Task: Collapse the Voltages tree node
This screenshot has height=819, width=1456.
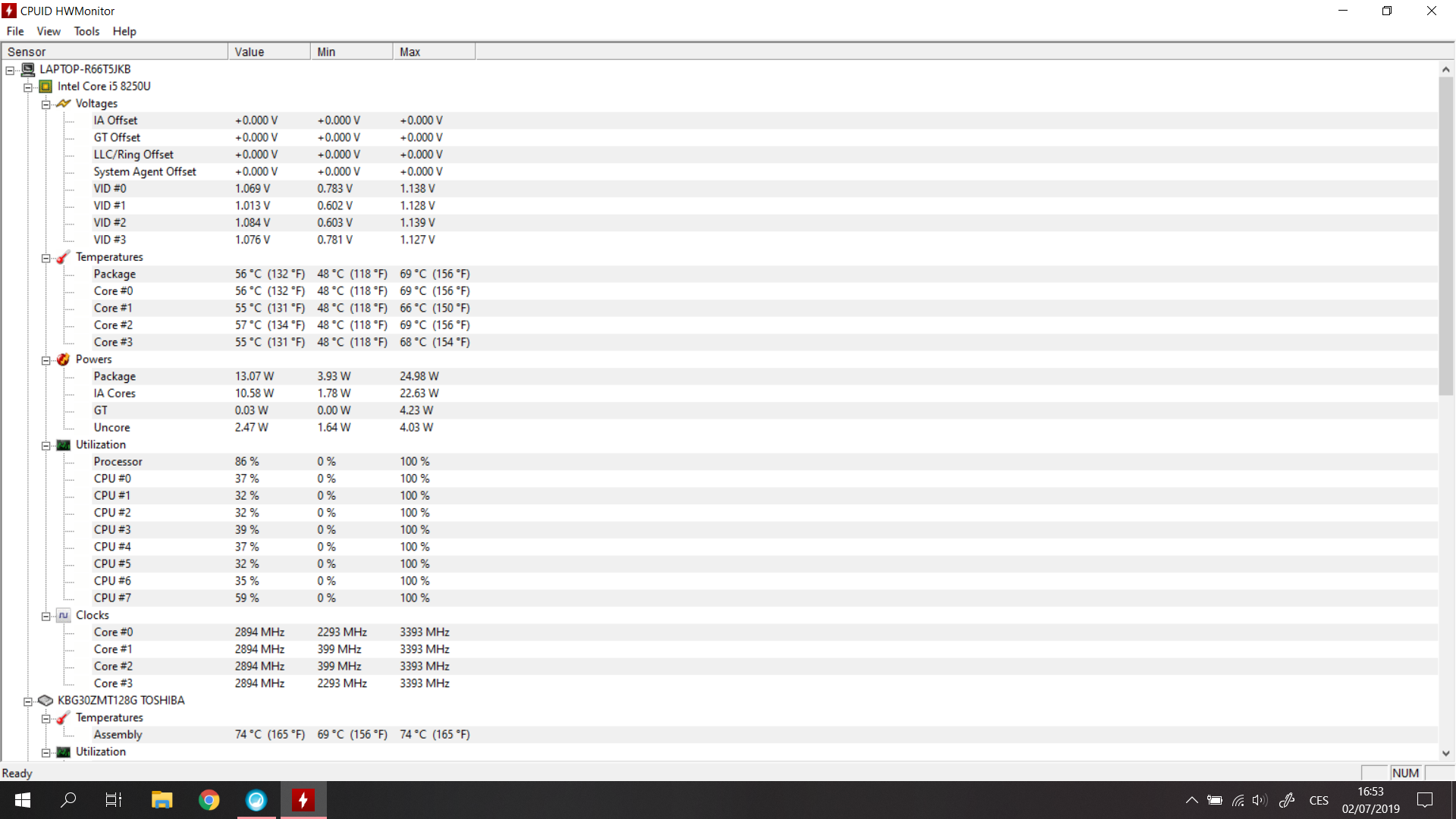Action: pyautogui.click(x=46, y=105)
